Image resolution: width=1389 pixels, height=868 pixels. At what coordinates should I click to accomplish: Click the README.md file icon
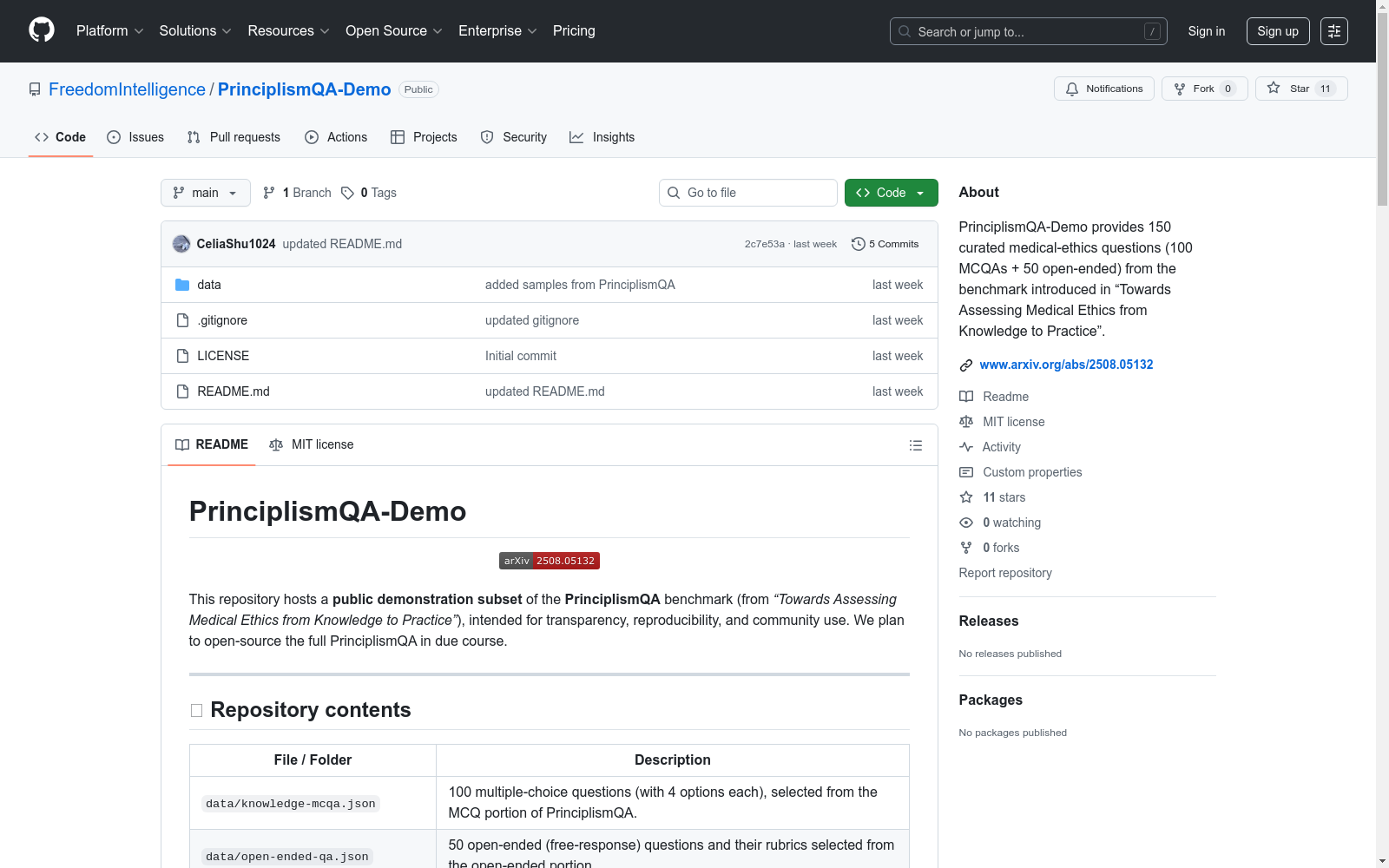tap(182, 391)
